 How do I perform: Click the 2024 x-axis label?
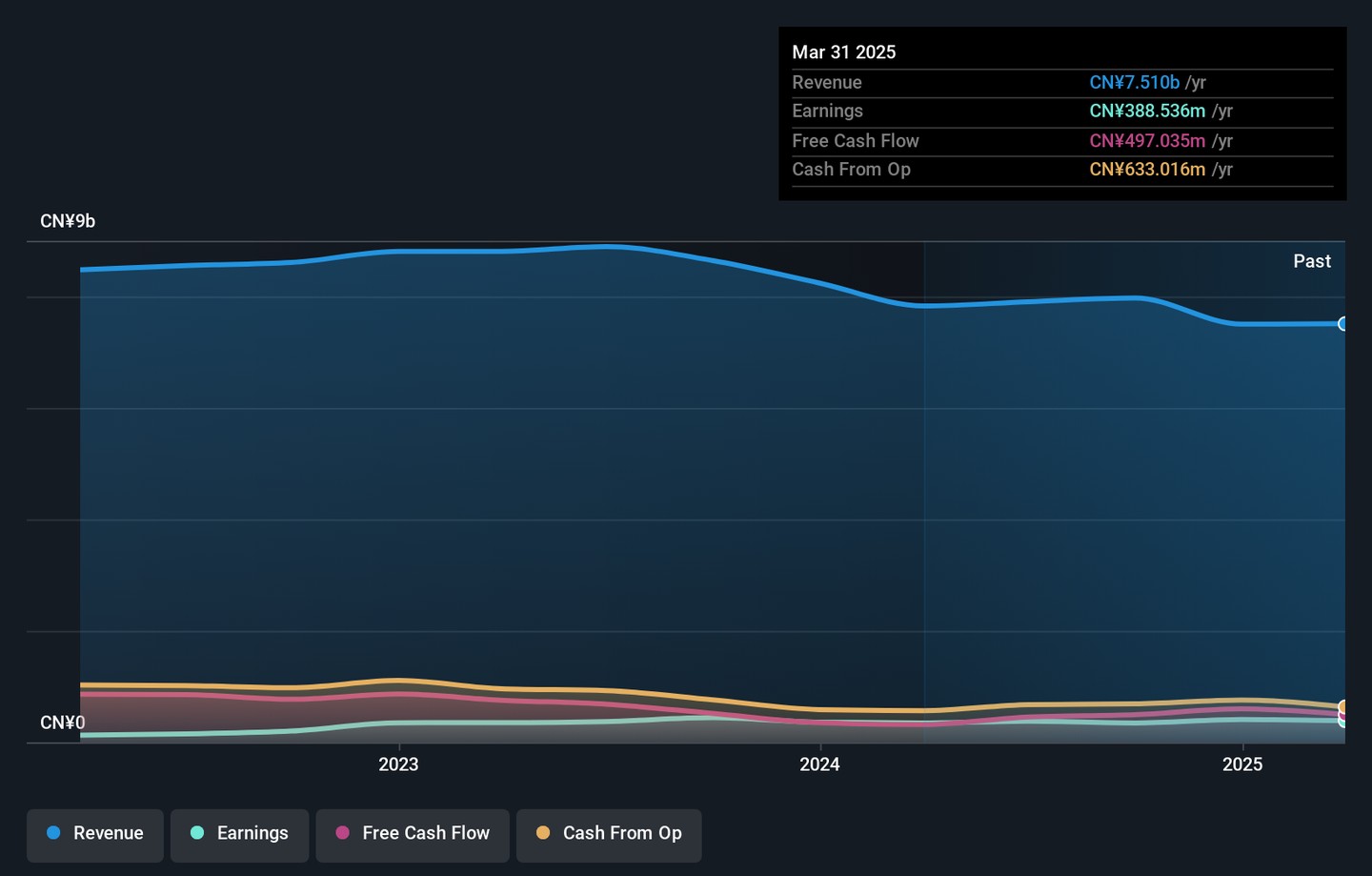point(819,764)
